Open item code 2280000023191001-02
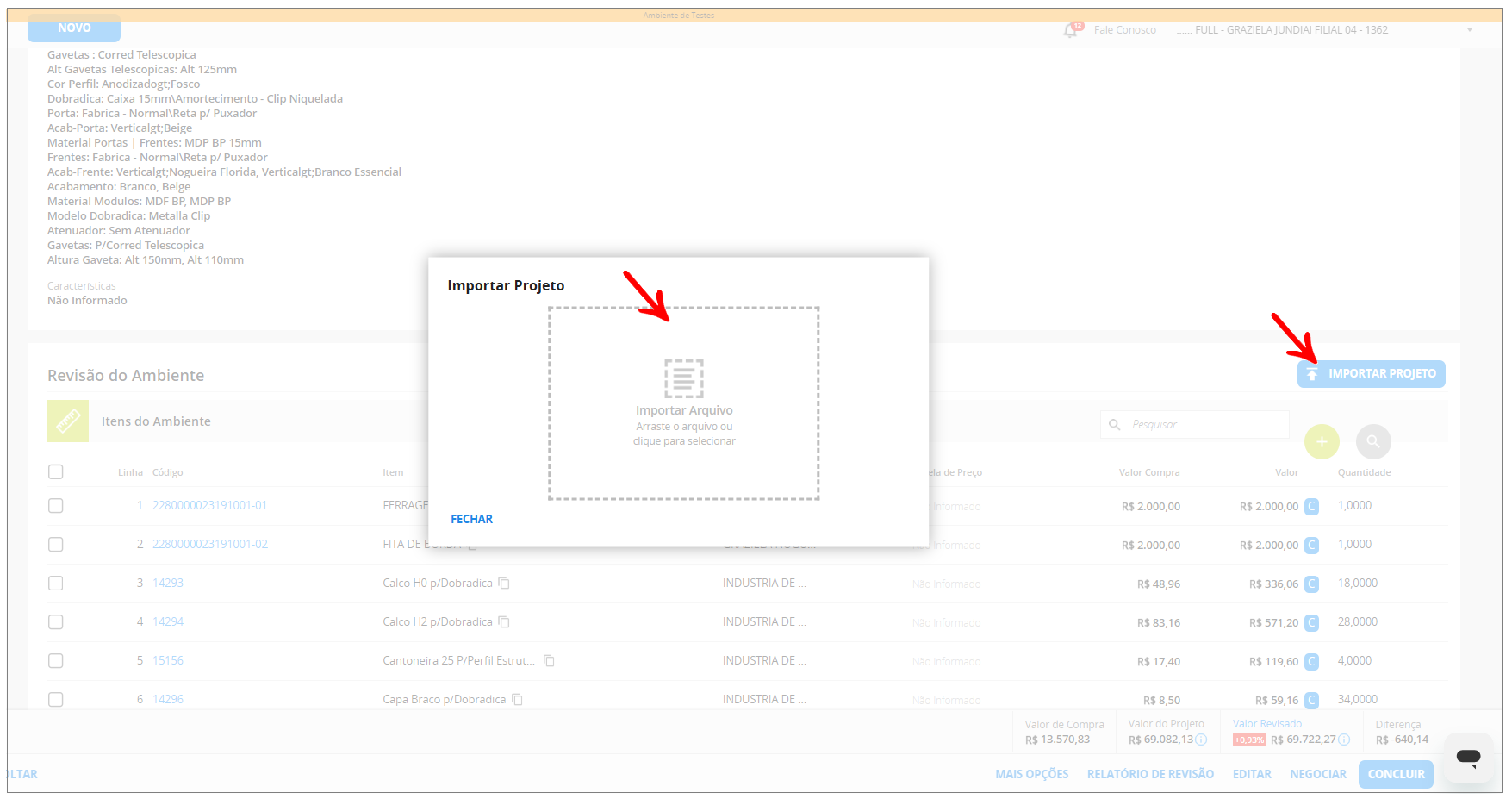This screenshot has width=1512, height=799. (210, 545)
